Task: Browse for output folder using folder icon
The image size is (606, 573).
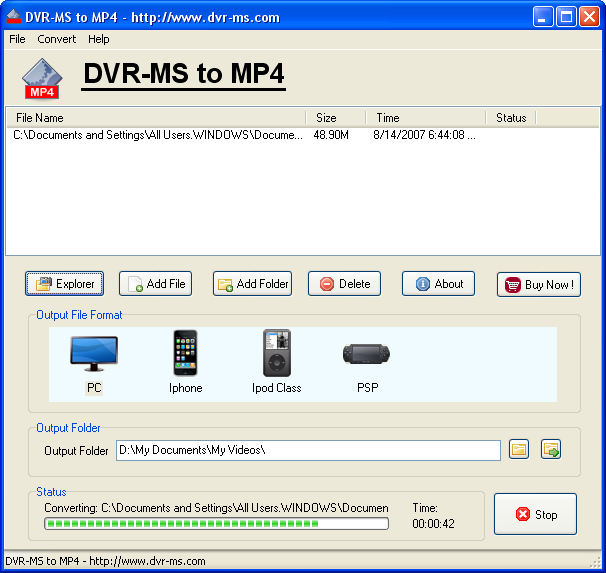Action: click(x=519, y=449)
